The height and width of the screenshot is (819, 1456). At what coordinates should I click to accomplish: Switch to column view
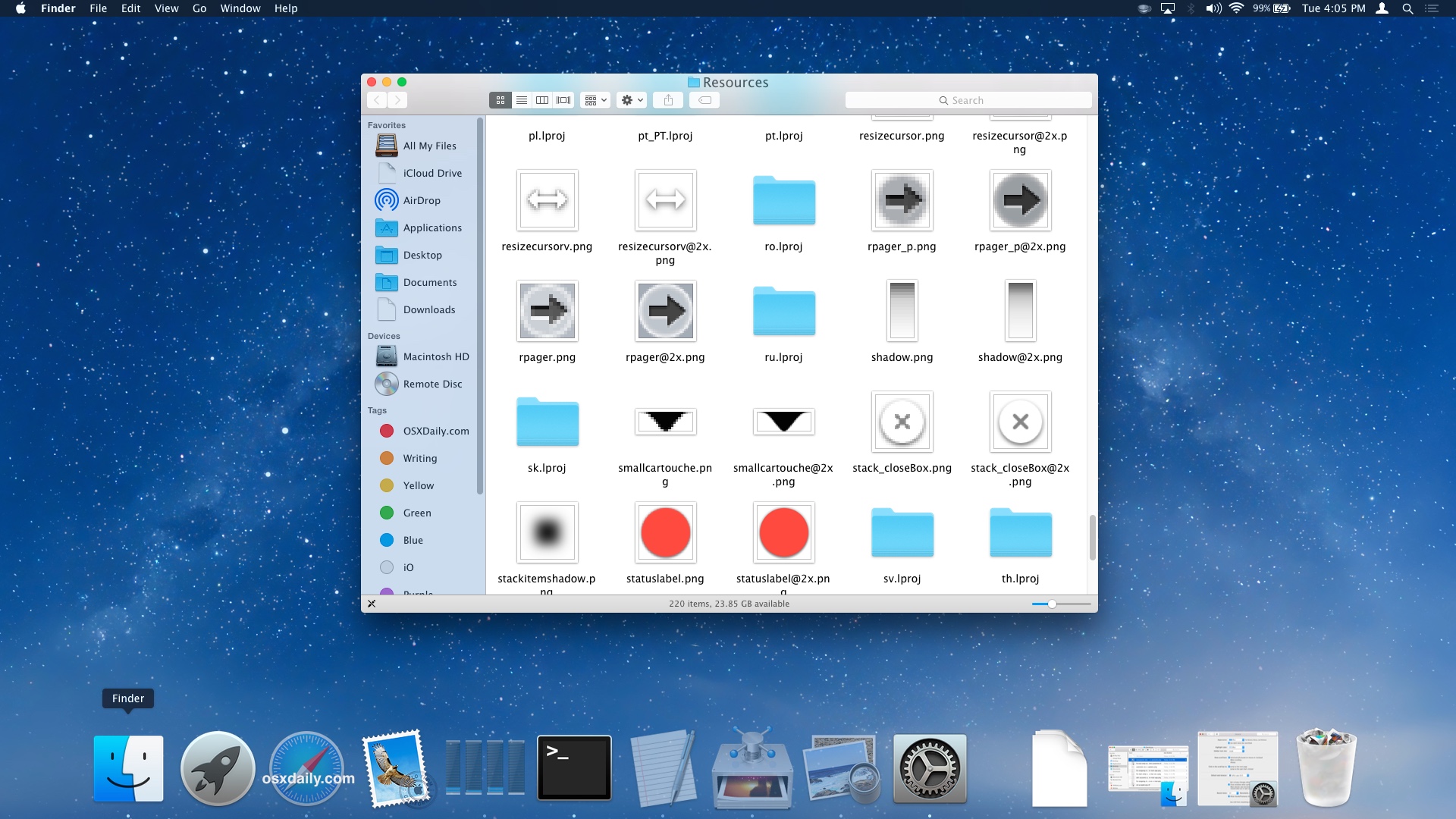(x=542, y=99)
